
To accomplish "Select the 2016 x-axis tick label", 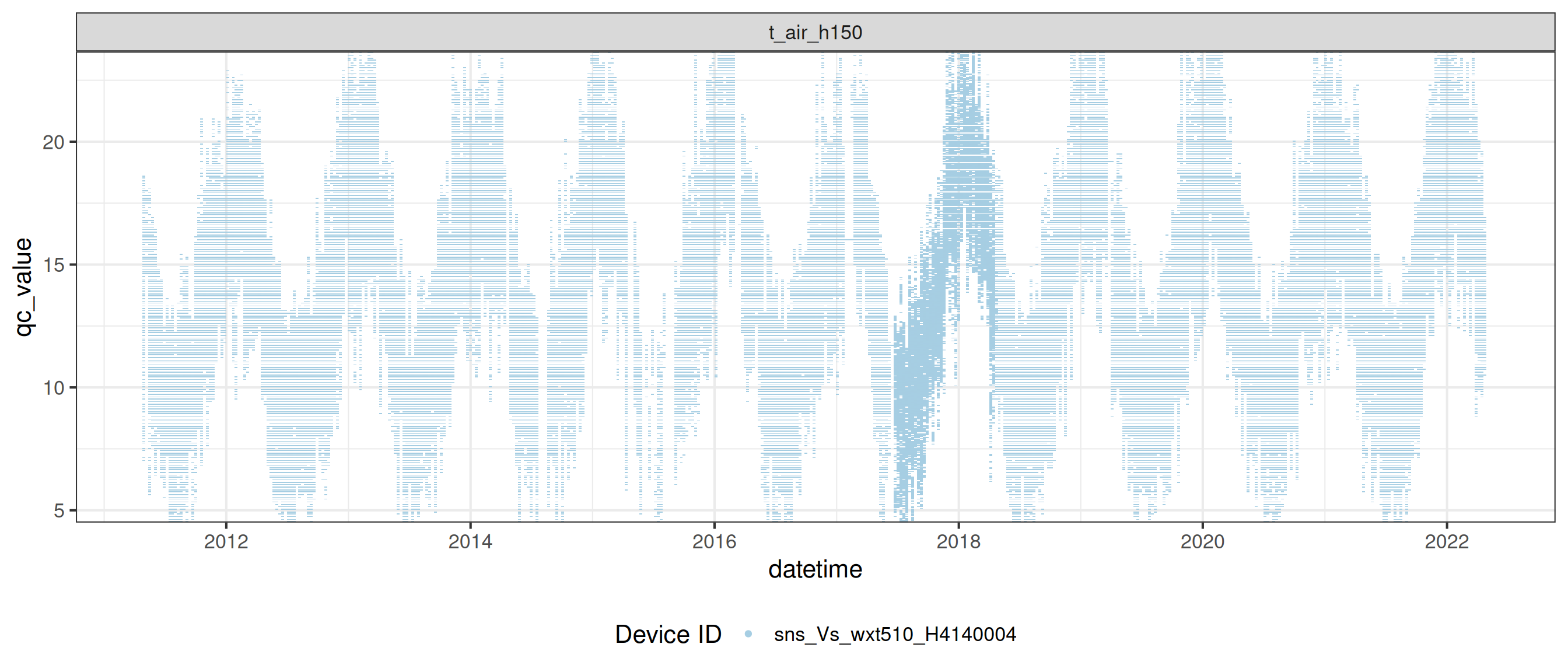I will 714,541.
